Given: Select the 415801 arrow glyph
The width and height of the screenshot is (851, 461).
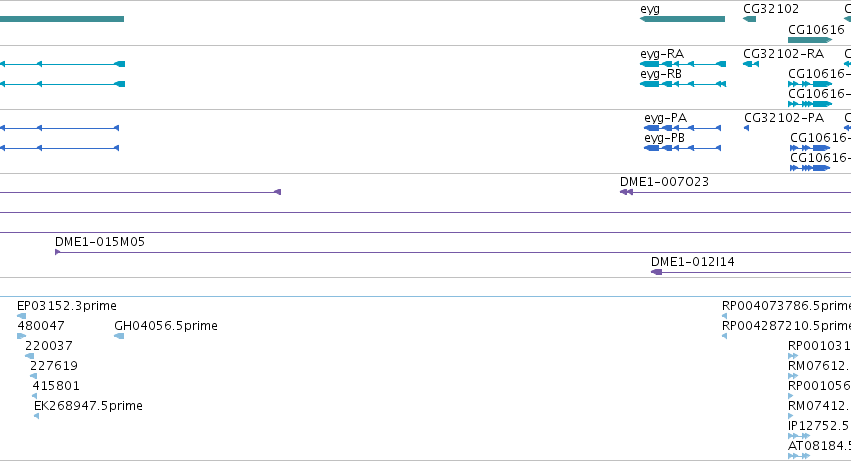Looking at the screenshot, I should [x=35, y=396].
